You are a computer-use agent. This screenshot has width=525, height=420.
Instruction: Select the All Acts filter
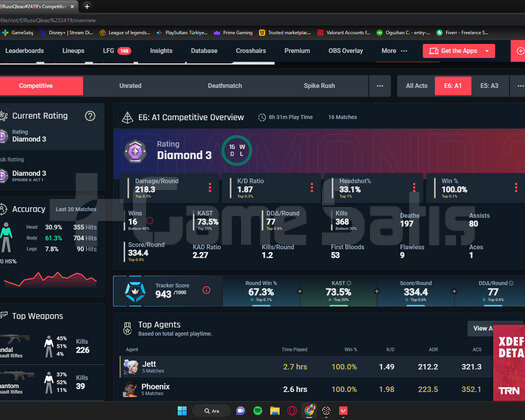[x=416, y=86]
